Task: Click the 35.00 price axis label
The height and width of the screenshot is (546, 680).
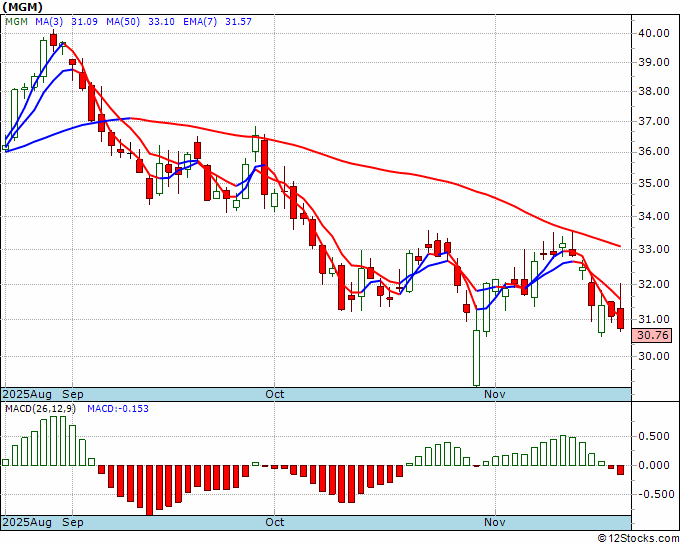Action: point(653,183)
